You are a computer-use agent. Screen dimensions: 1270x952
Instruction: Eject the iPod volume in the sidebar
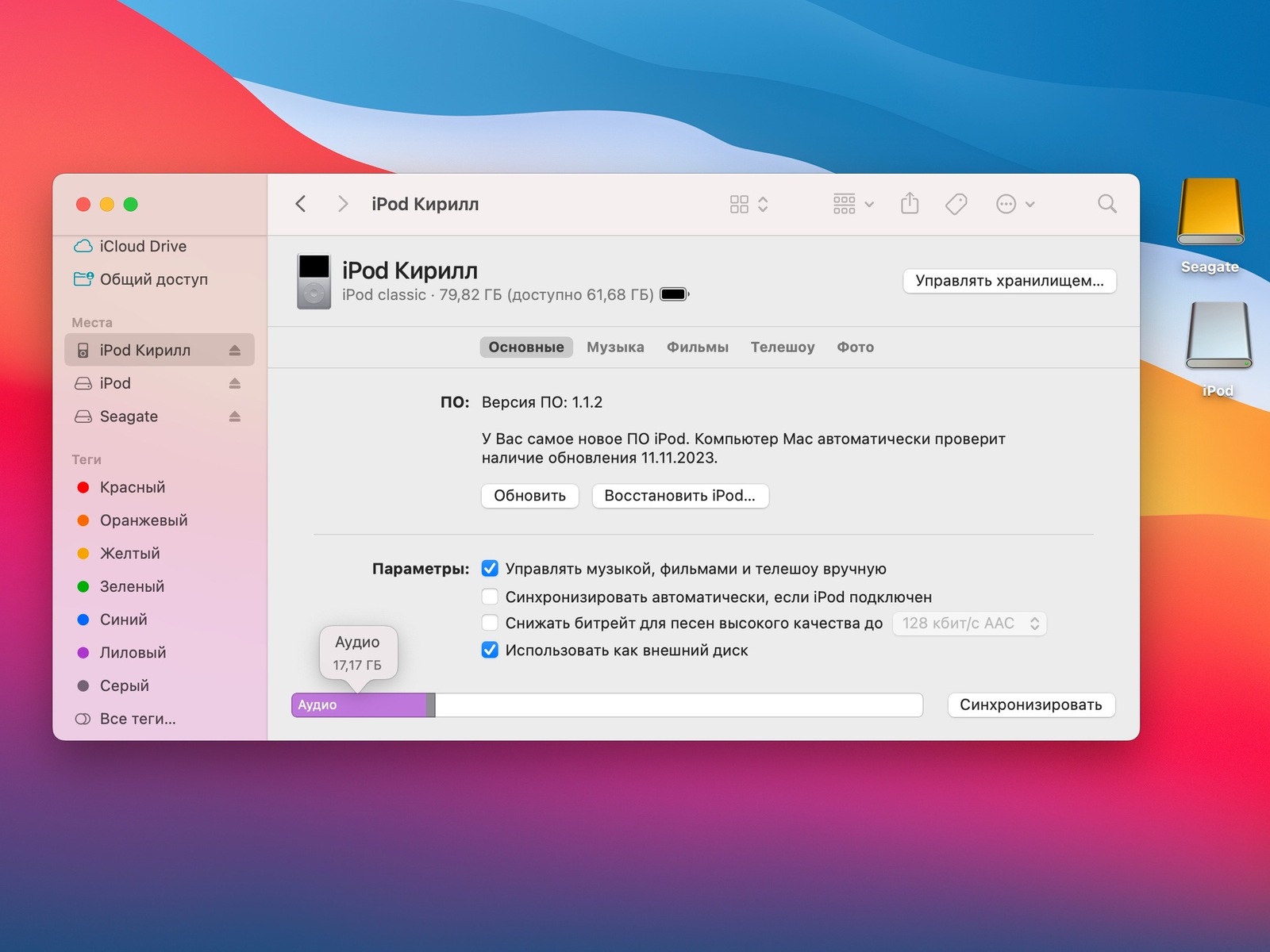click(x=235, y=383)
